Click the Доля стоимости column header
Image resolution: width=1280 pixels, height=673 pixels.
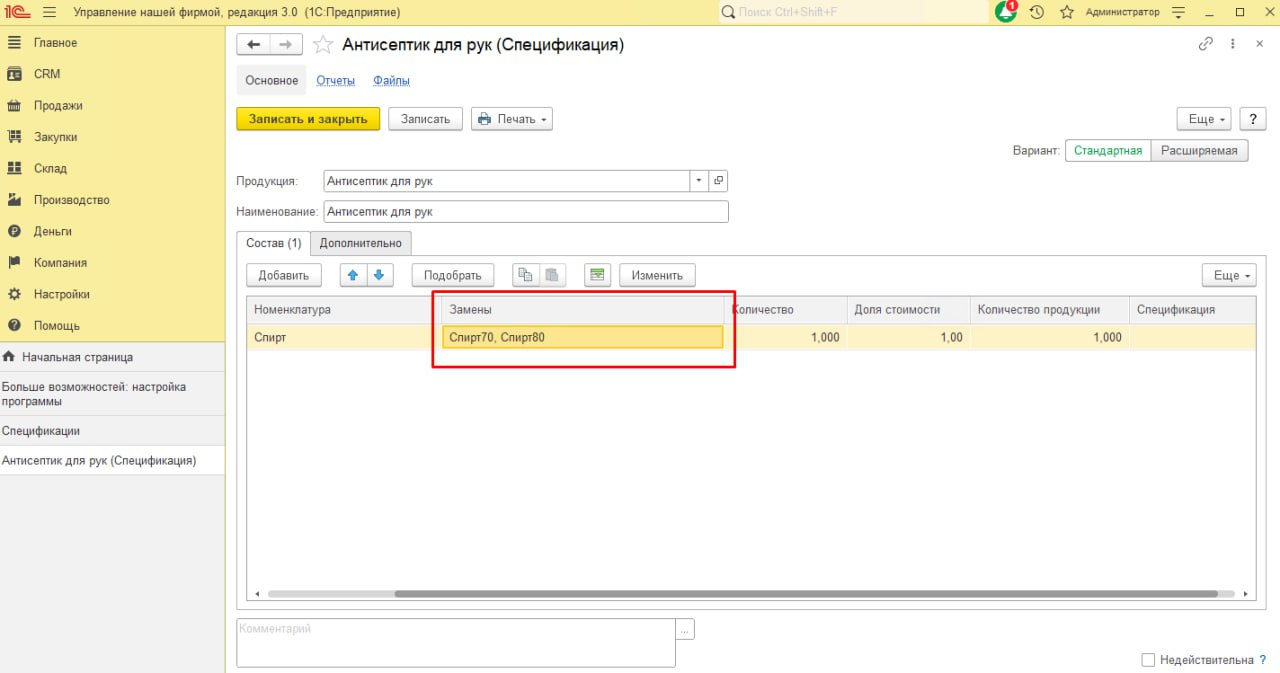point(908,310)
